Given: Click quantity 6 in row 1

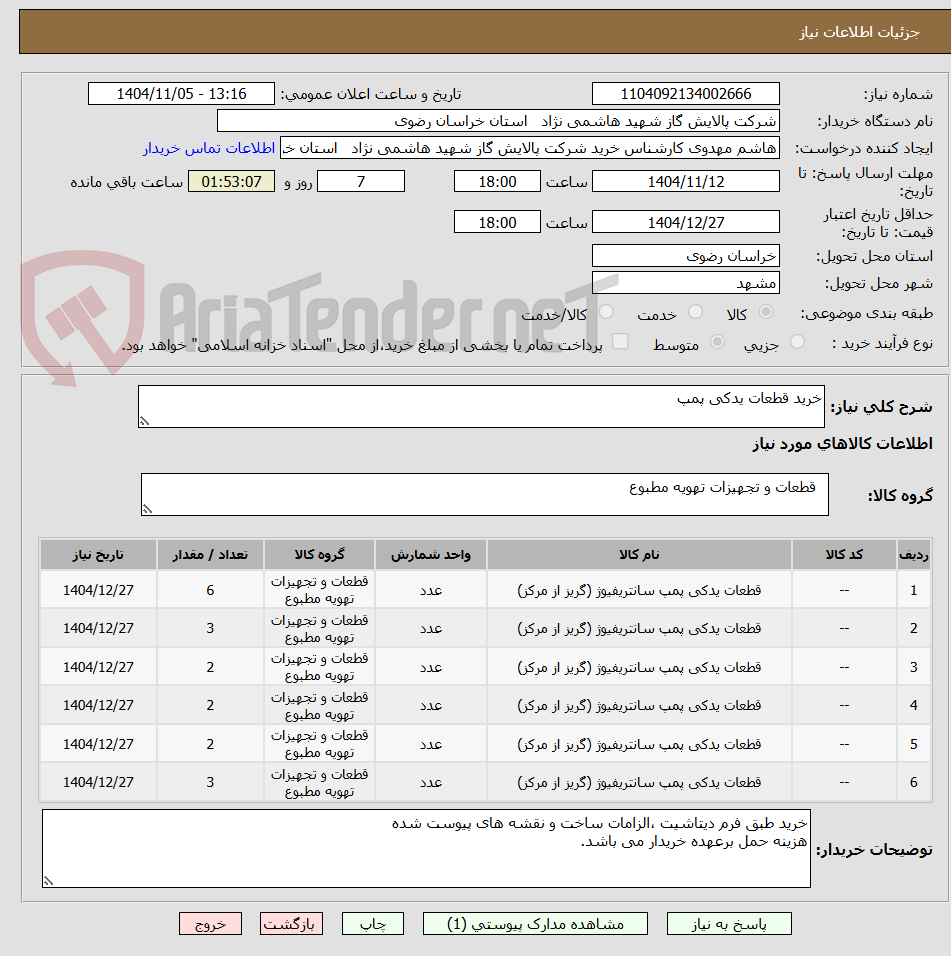Looking at the screenshot, I should coord(210,590).
